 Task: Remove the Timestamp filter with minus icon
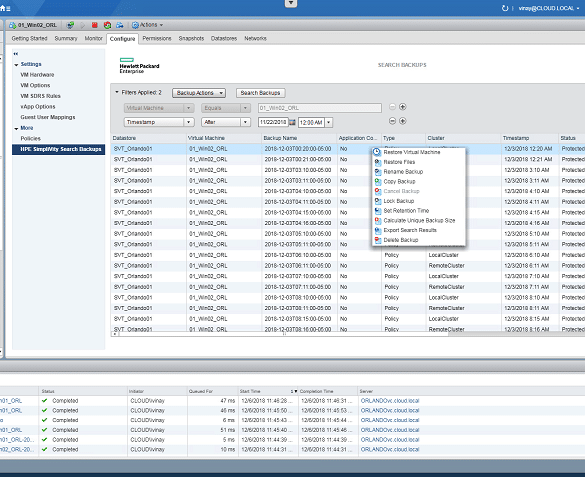click(x=392, y=121)
